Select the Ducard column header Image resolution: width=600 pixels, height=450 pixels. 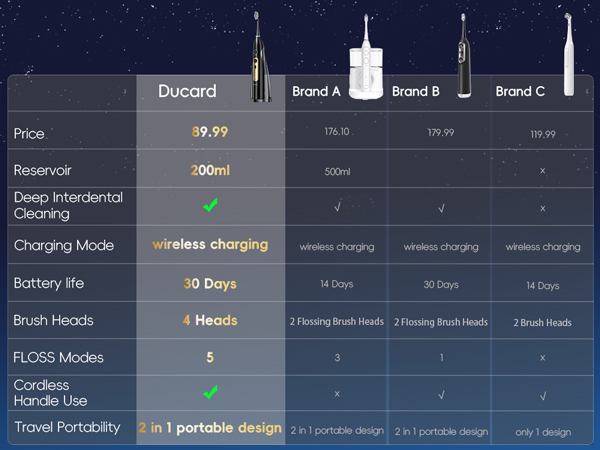coord(187,91)
